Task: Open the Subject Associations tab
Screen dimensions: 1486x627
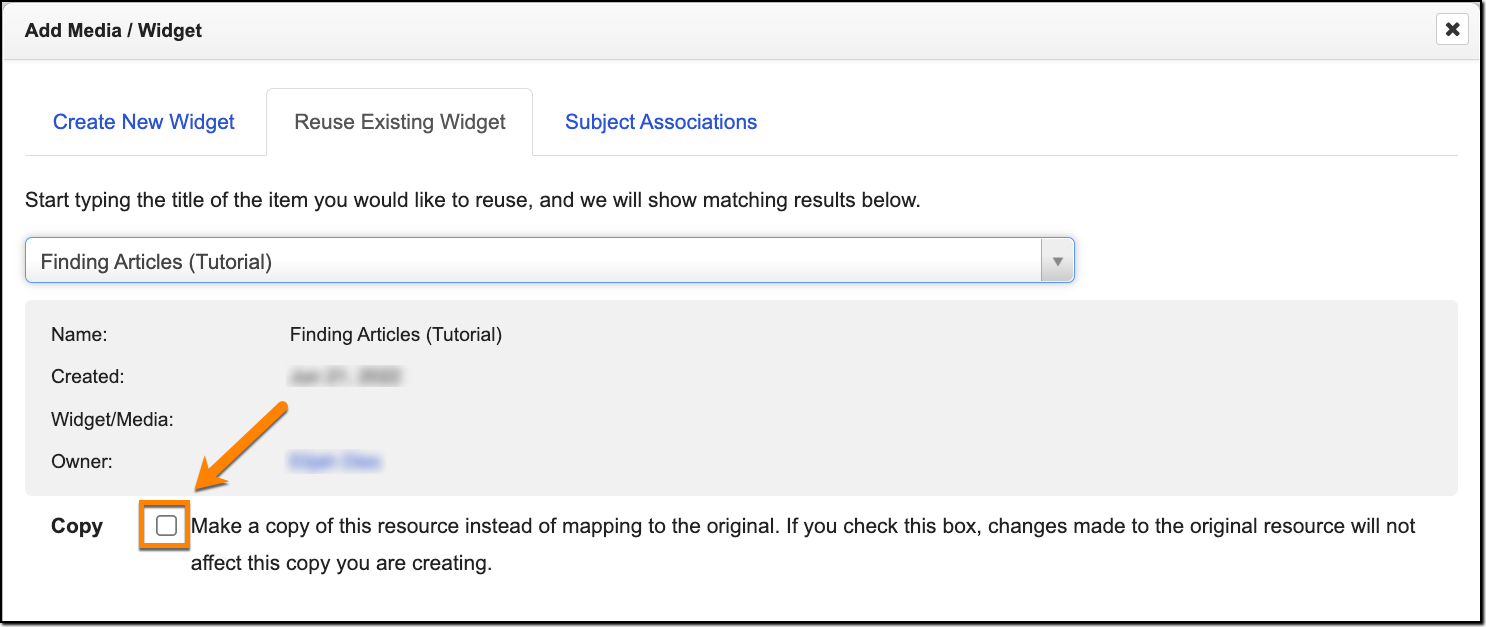Action: (661, 122)
